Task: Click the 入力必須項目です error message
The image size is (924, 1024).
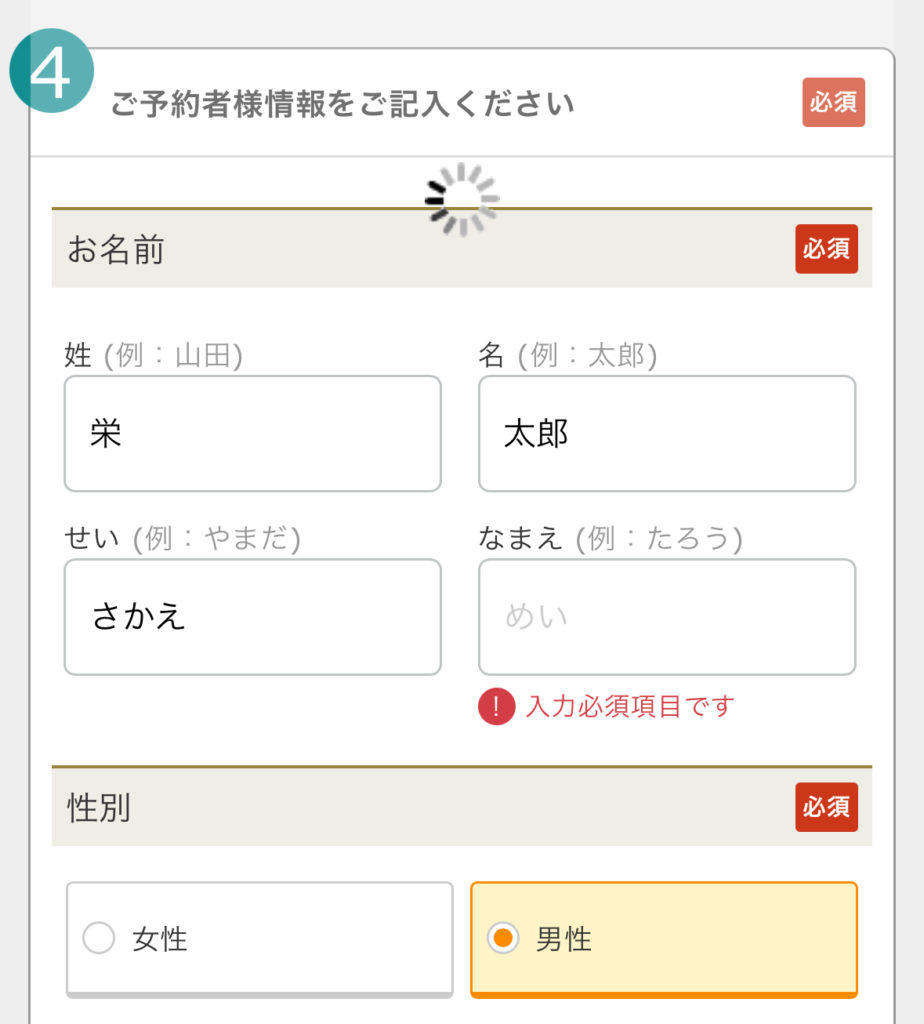Action: click(x=630, y=707)
